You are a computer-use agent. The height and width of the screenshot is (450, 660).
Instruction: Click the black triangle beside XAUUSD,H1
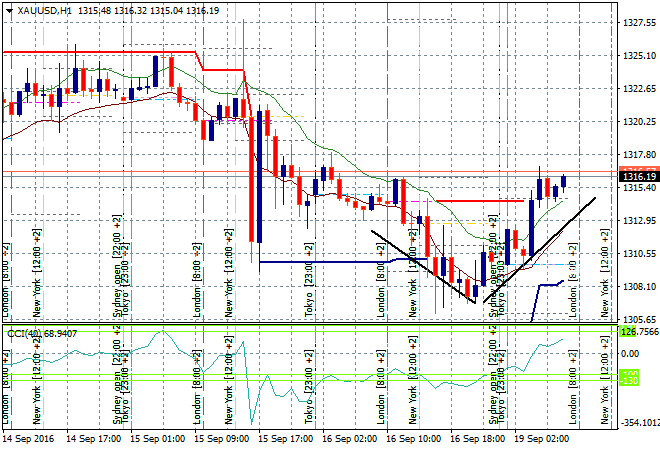(x=9, y=9)
